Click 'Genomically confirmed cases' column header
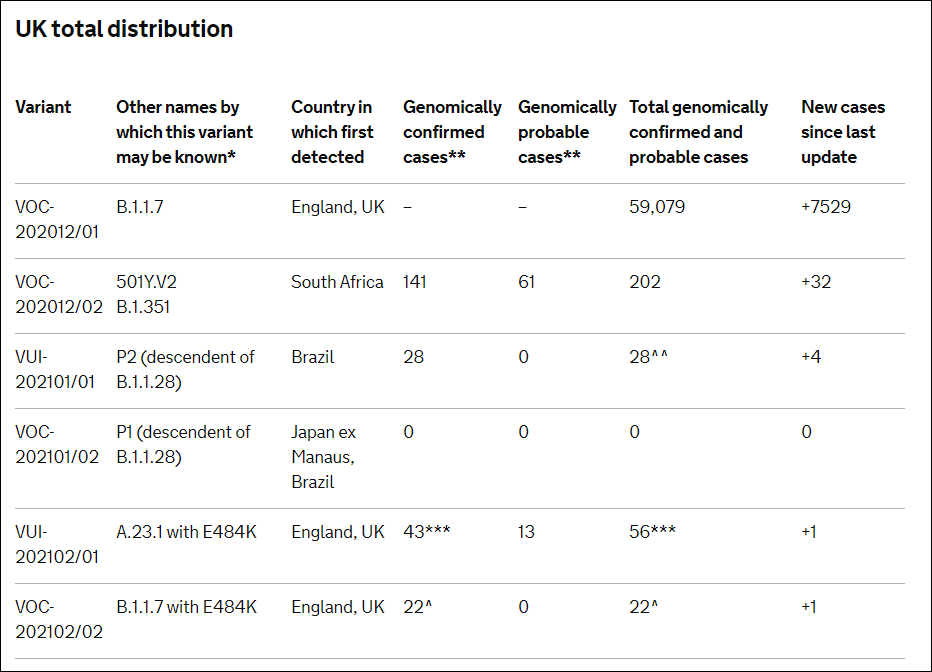 (452, 132)
